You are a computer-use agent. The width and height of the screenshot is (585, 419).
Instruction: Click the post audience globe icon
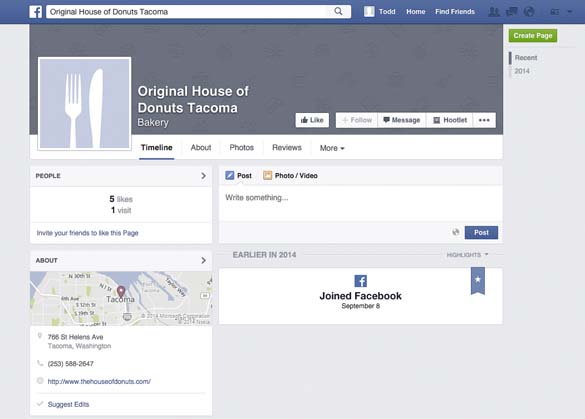[456, 232]
